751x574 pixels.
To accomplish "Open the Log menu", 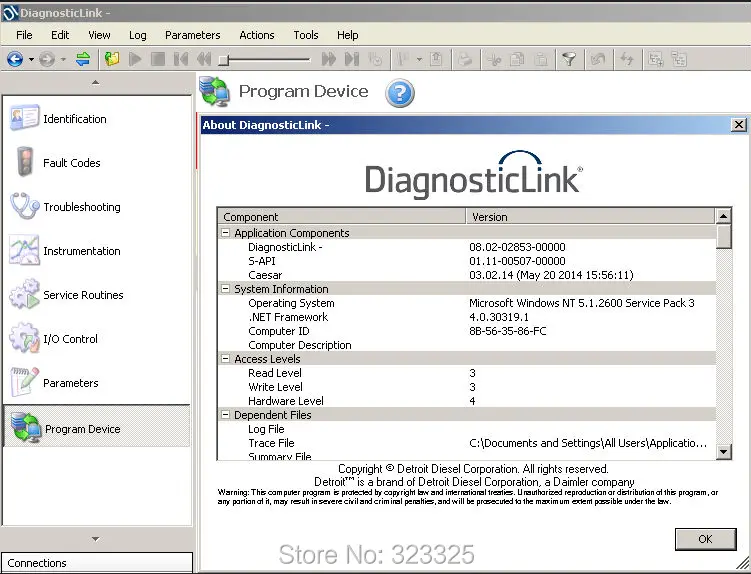I will pyautogui.click(x=137, y=35).
